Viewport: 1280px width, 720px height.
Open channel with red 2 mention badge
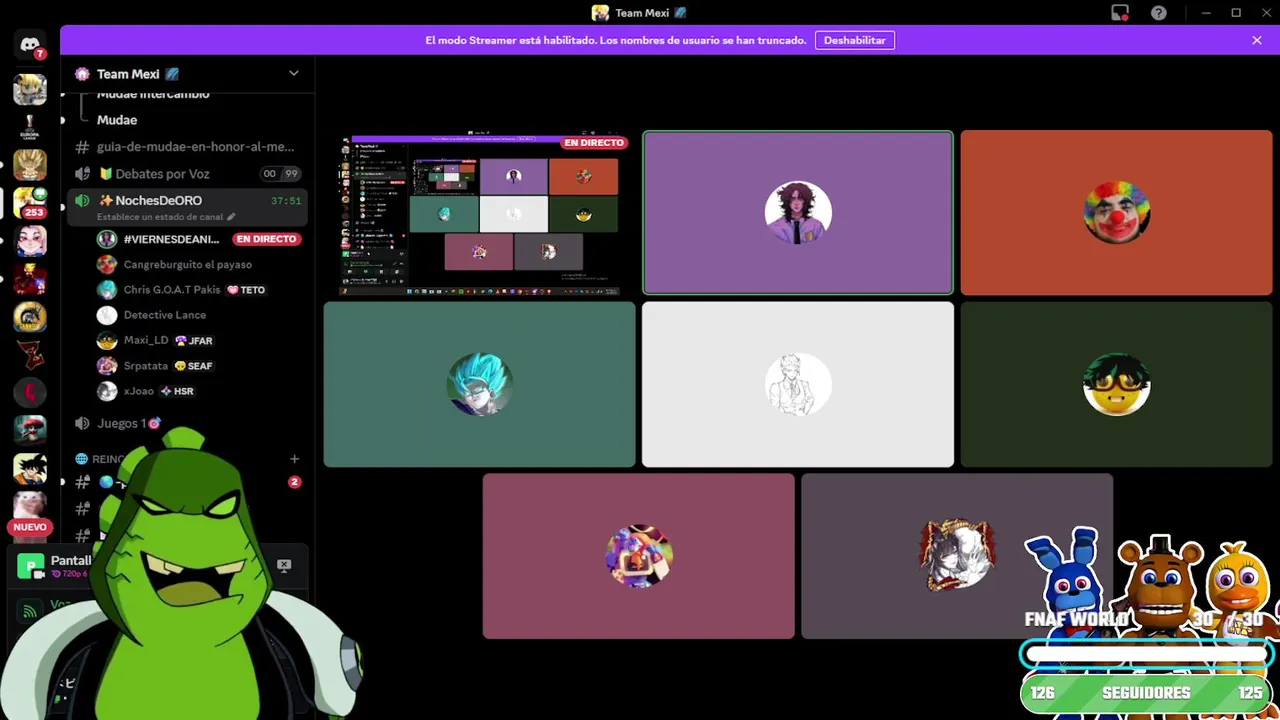(188, 482)
